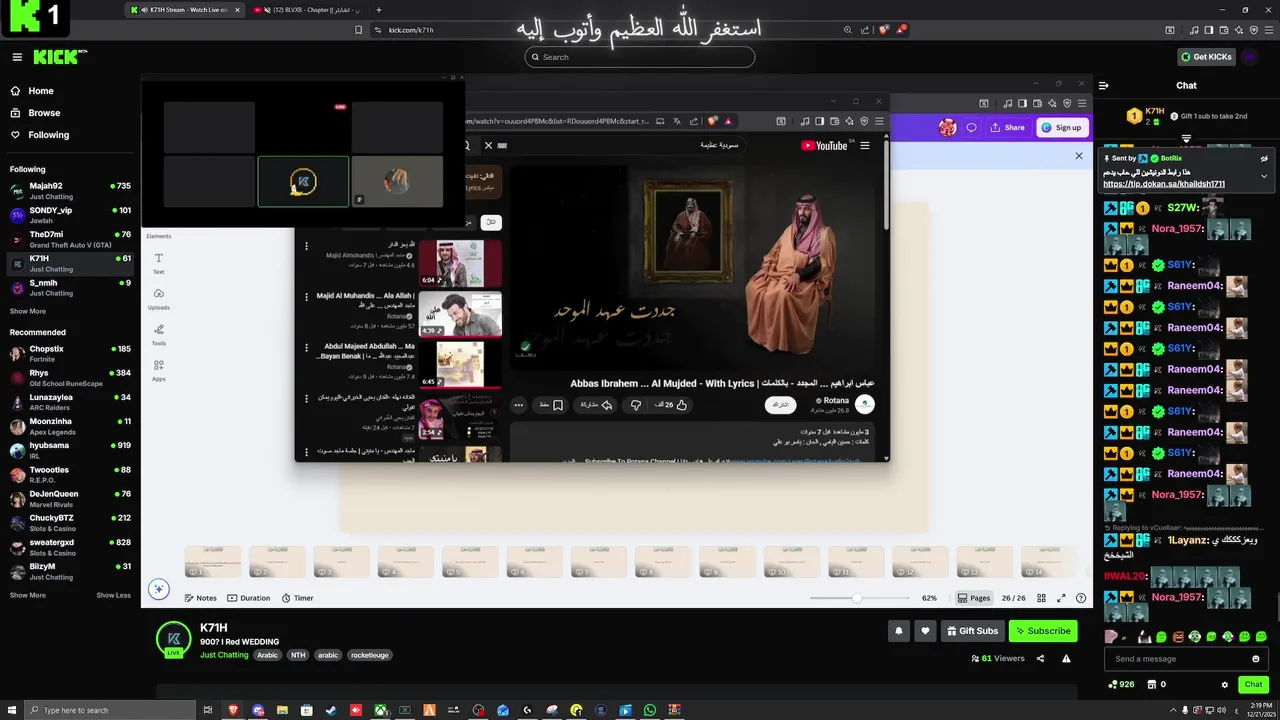Open Lunazaylea recommended channel

[x=70, y=401]
